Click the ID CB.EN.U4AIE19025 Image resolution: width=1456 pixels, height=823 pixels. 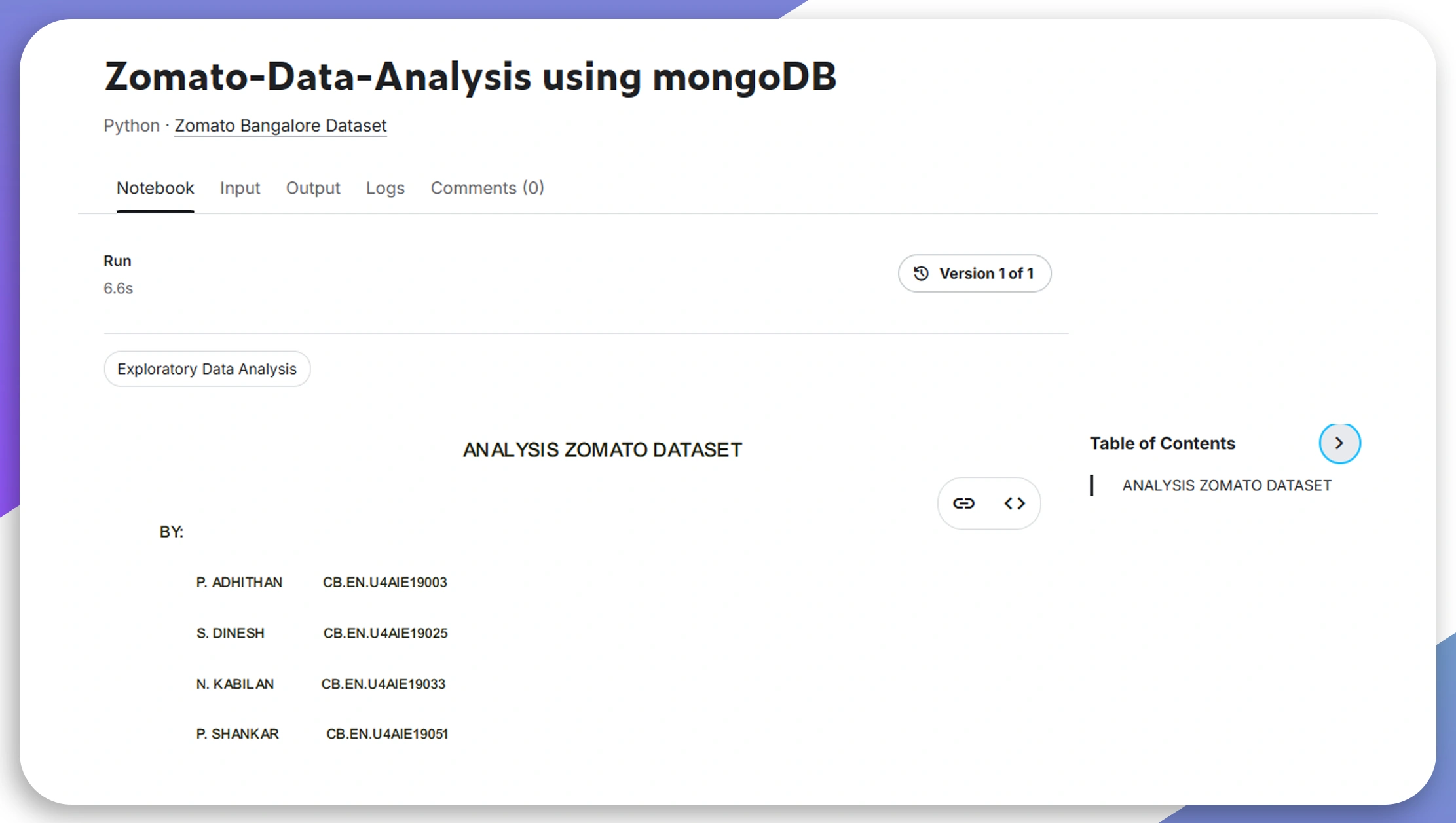(386, 634)
